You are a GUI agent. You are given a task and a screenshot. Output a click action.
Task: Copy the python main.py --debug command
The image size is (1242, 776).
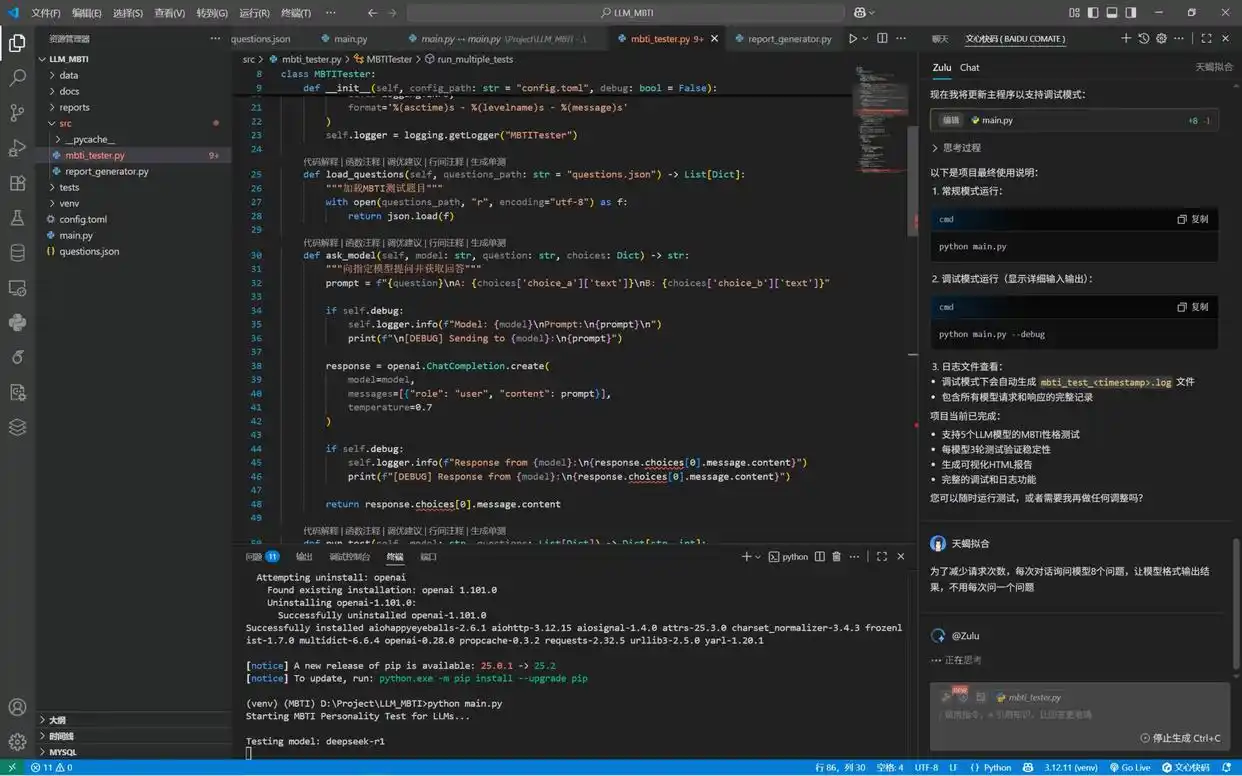1192,307
